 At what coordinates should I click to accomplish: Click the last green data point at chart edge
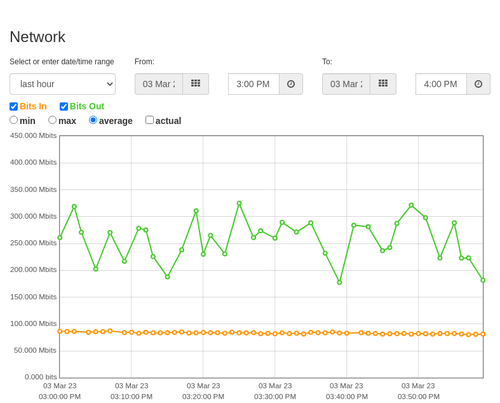click(x=483, y=280)
